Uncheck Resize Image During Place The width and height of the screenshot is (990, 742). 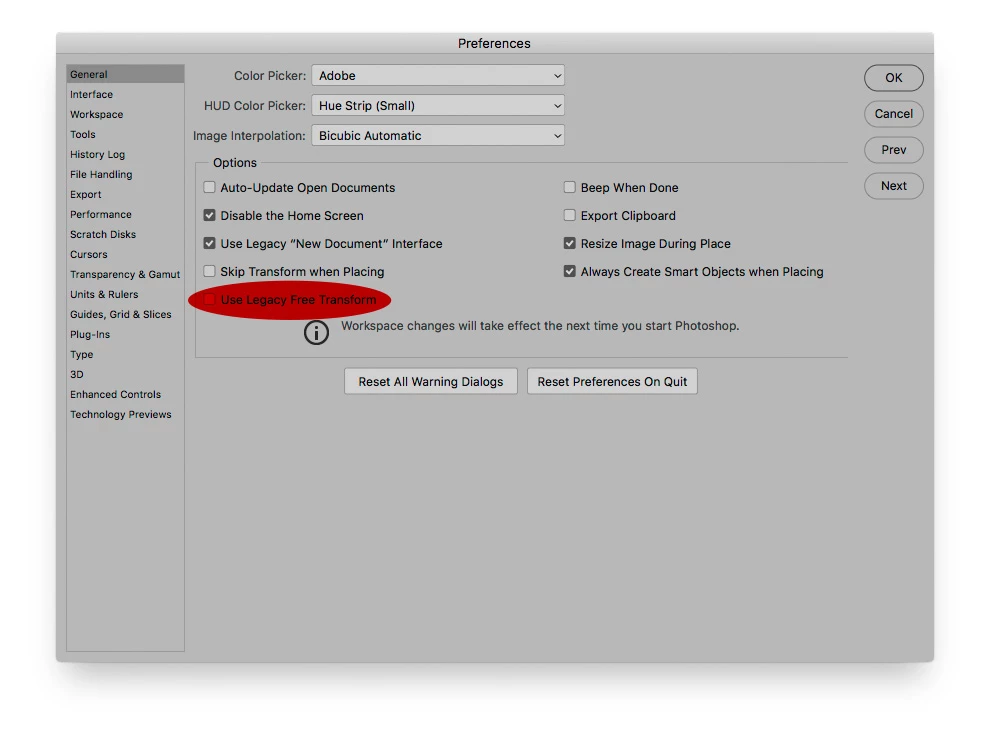570,243
